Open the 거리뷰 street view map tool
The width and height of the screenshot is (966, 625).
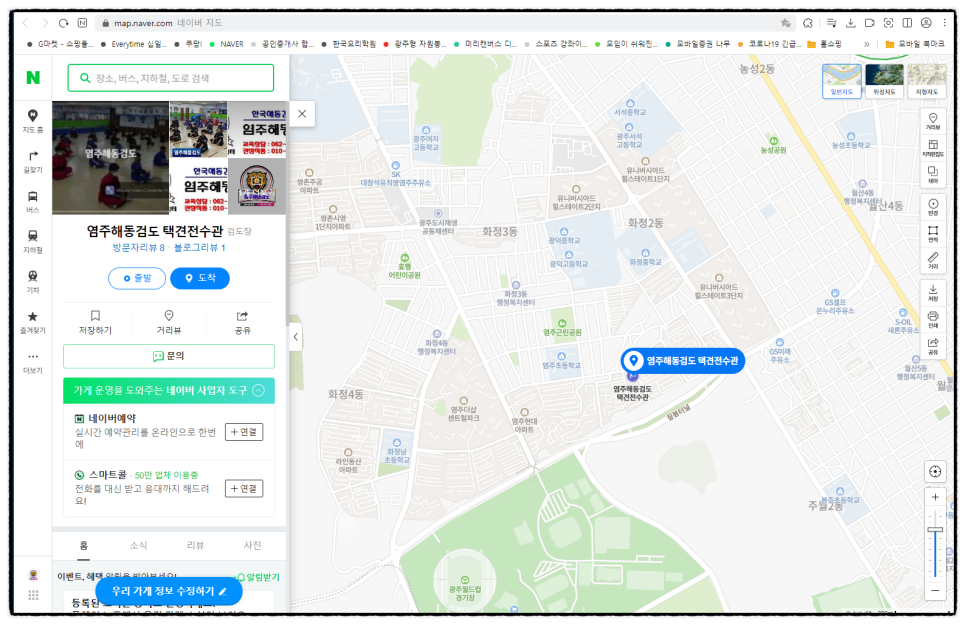pos(933,121)
